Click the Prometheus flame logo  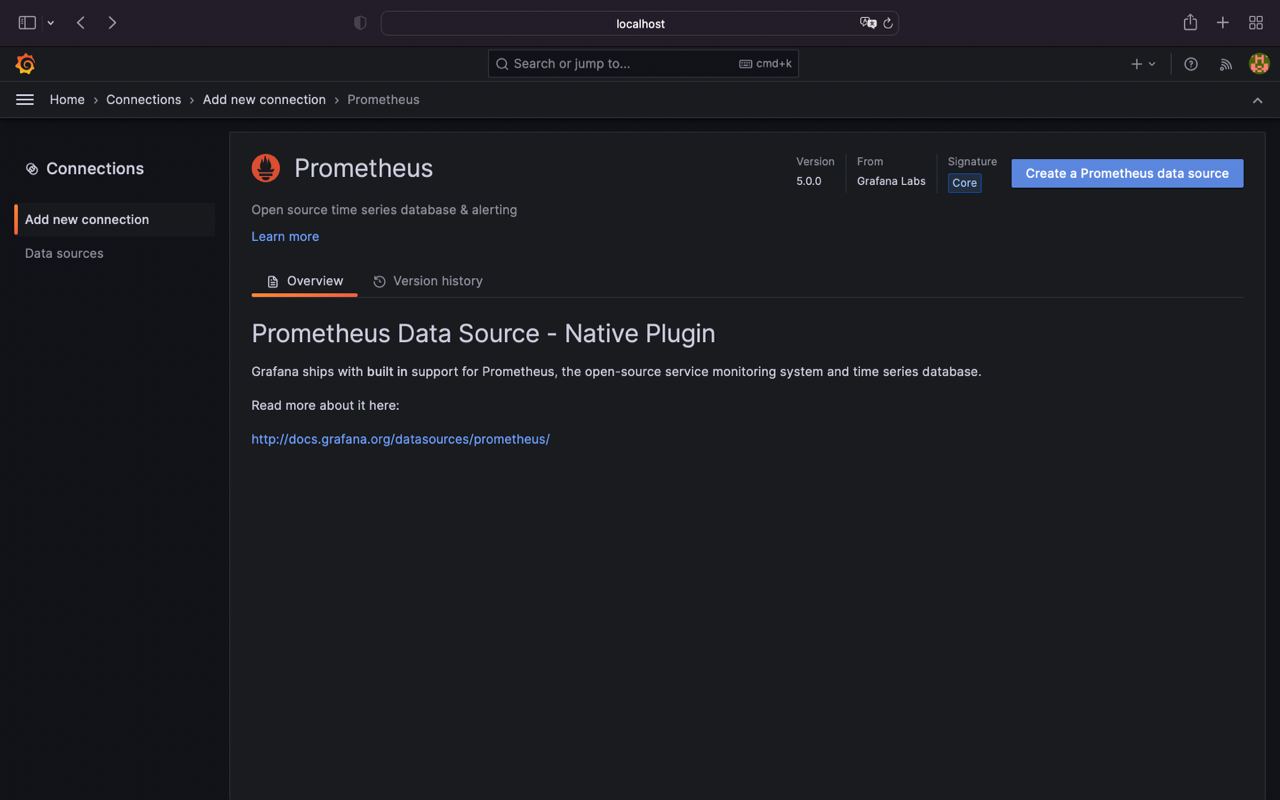(x=266, y=168)
